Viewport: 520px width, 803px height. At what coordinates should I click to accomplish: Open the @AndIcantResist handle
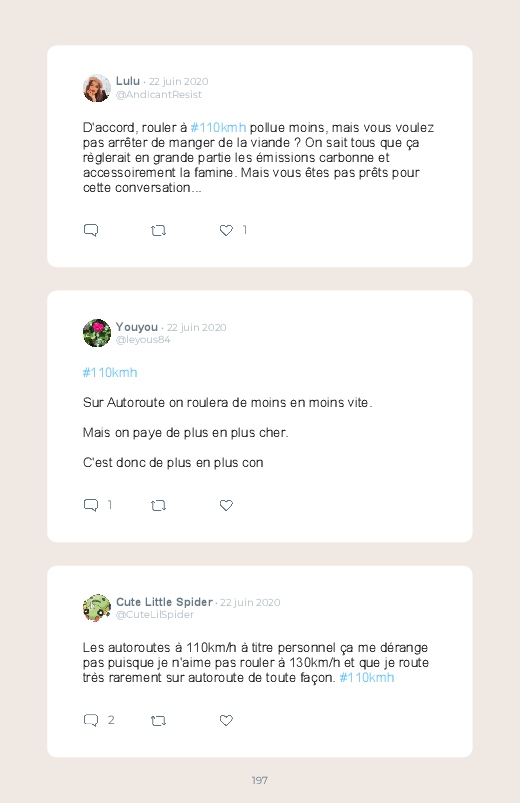(x=159, y=95)
